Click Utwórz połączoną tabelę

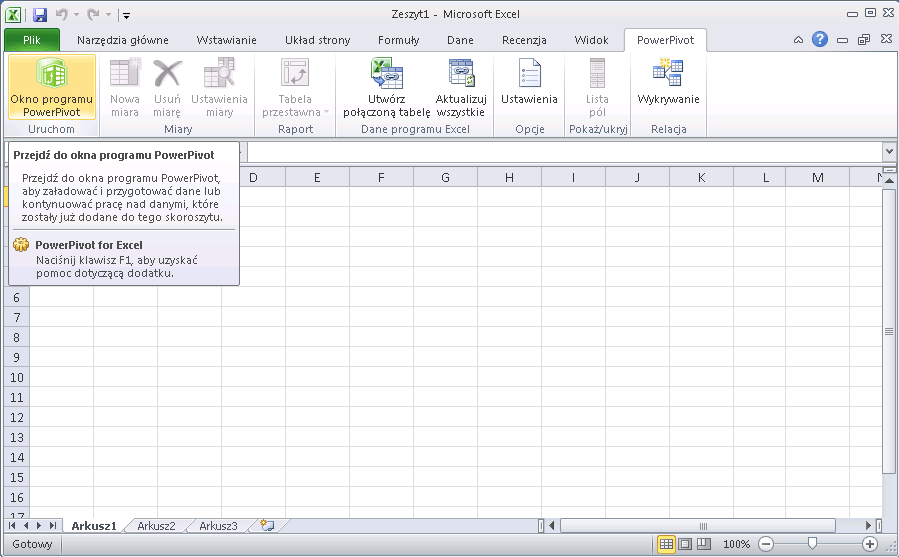click(x=386, y=87)
